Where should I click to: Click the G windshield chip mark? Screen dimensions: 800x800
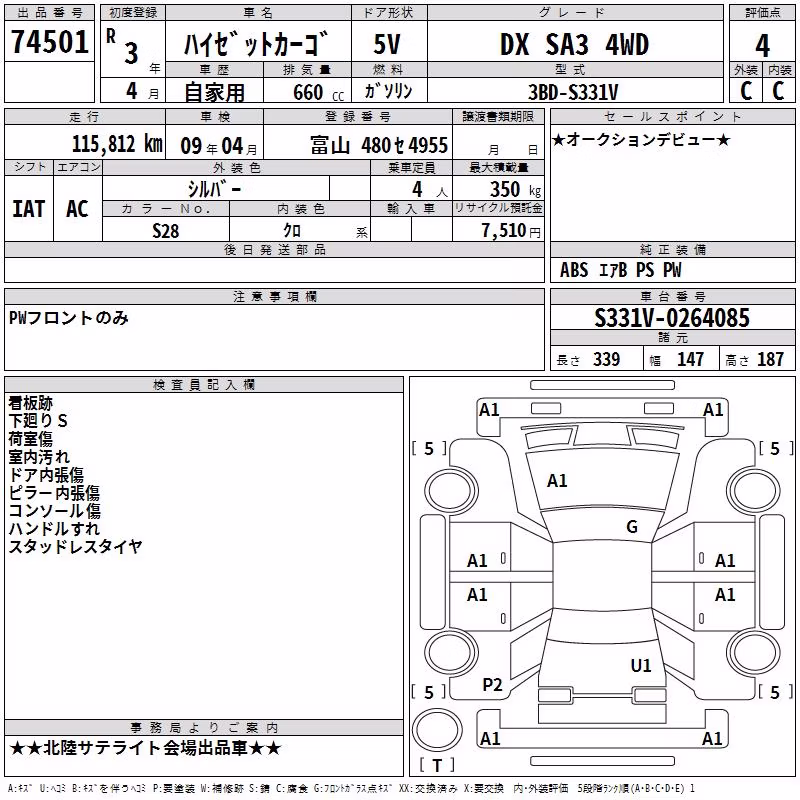pos(632,527)
